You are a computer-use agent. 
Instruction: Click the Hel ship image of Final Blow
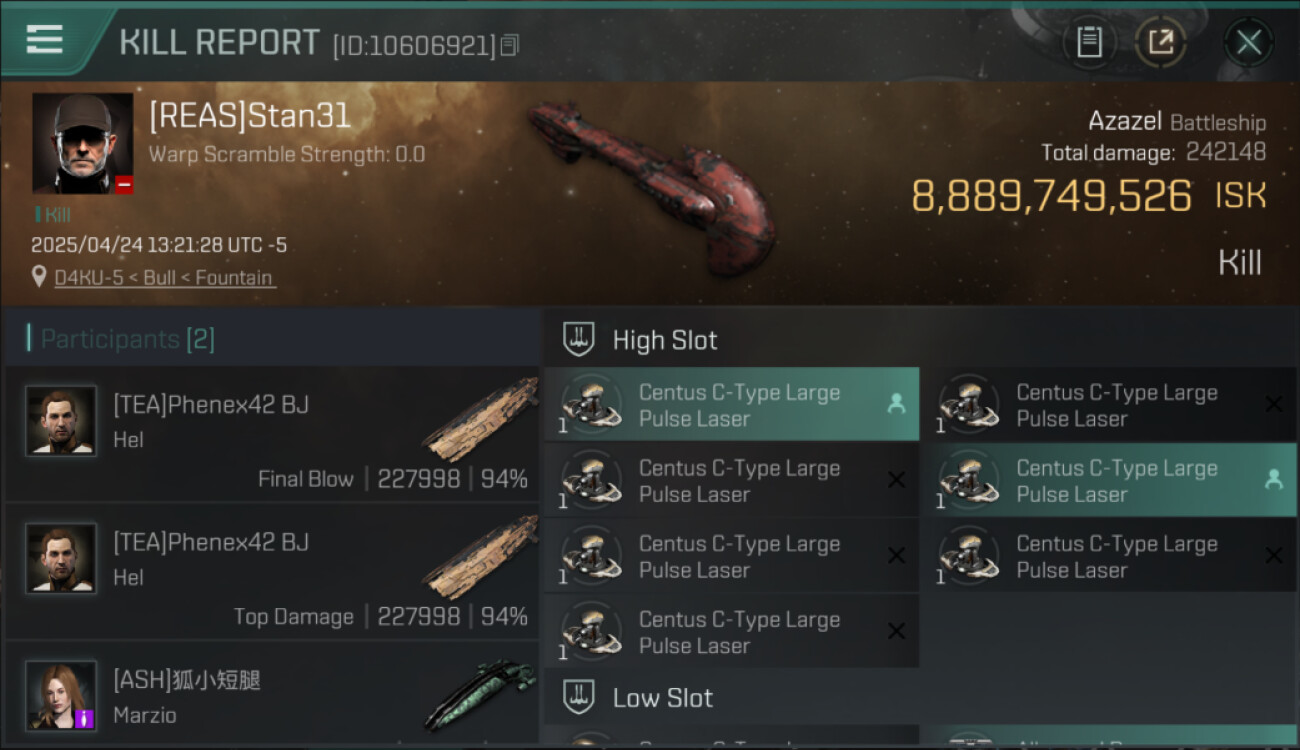click(480, 421)
